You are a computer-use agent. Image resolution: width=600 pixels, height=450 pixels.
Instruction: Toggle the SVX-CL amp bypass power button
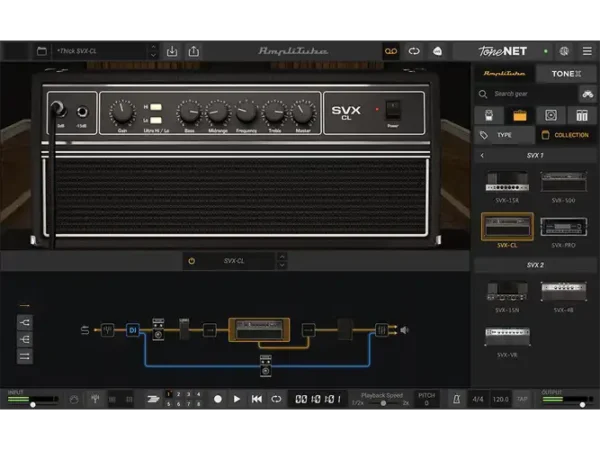tap(192, 261)
